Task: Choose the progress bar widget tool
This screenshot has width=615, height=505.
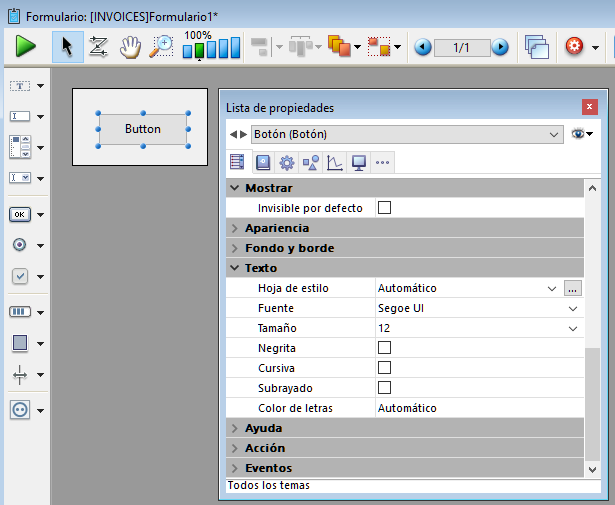Action: tap(20, 312)
